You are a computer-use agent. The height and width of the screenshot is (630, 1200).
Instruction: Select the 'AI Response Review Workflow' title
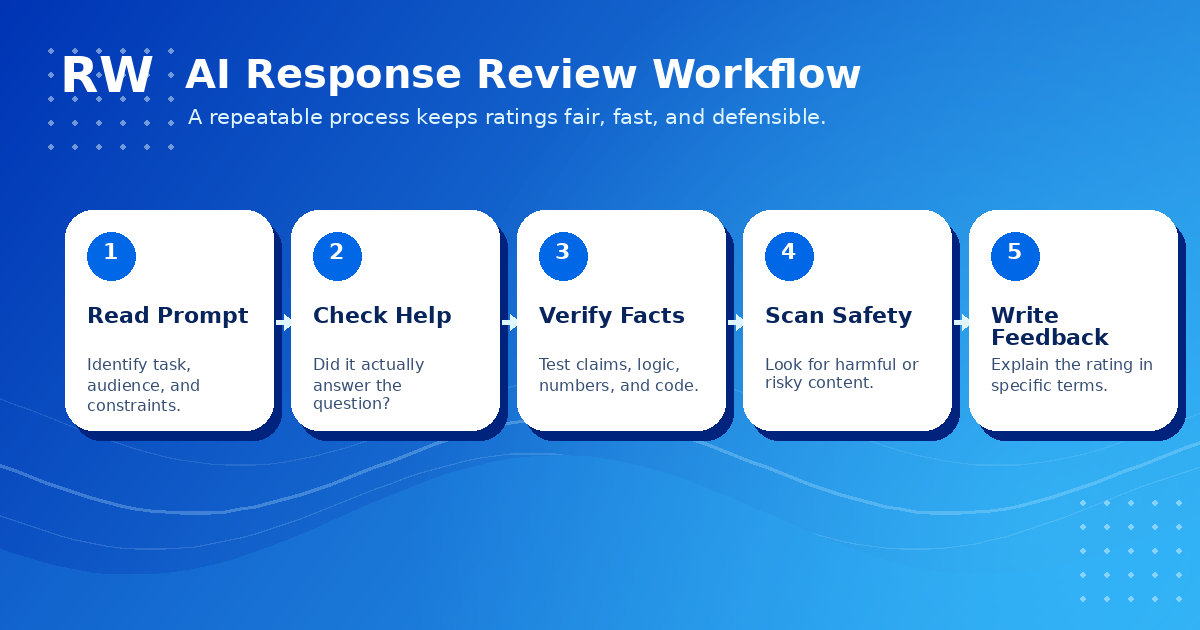(x=523, y=76)
